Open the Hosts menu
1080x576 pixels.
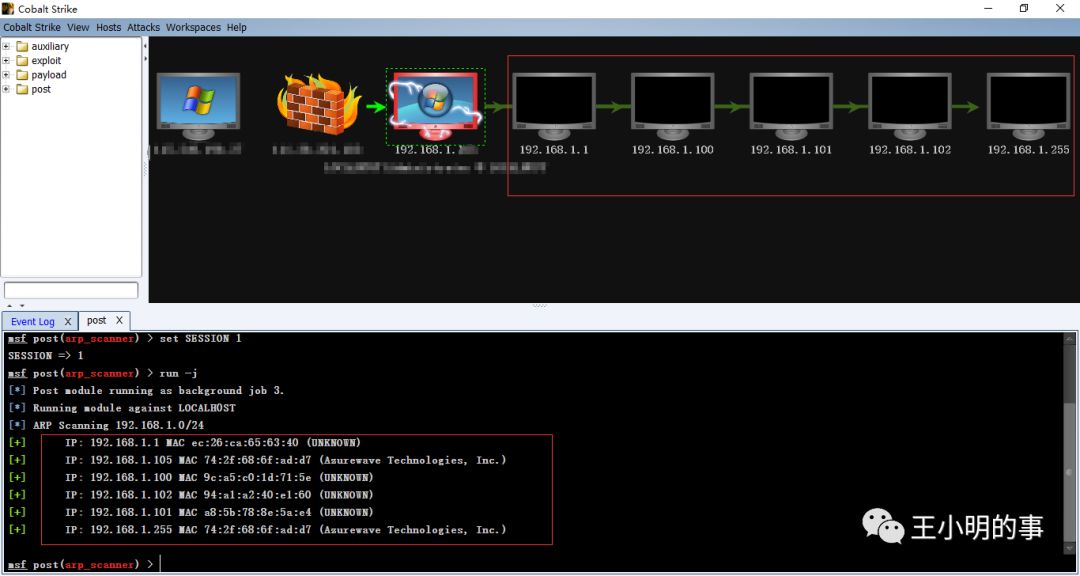pos(109,28)
